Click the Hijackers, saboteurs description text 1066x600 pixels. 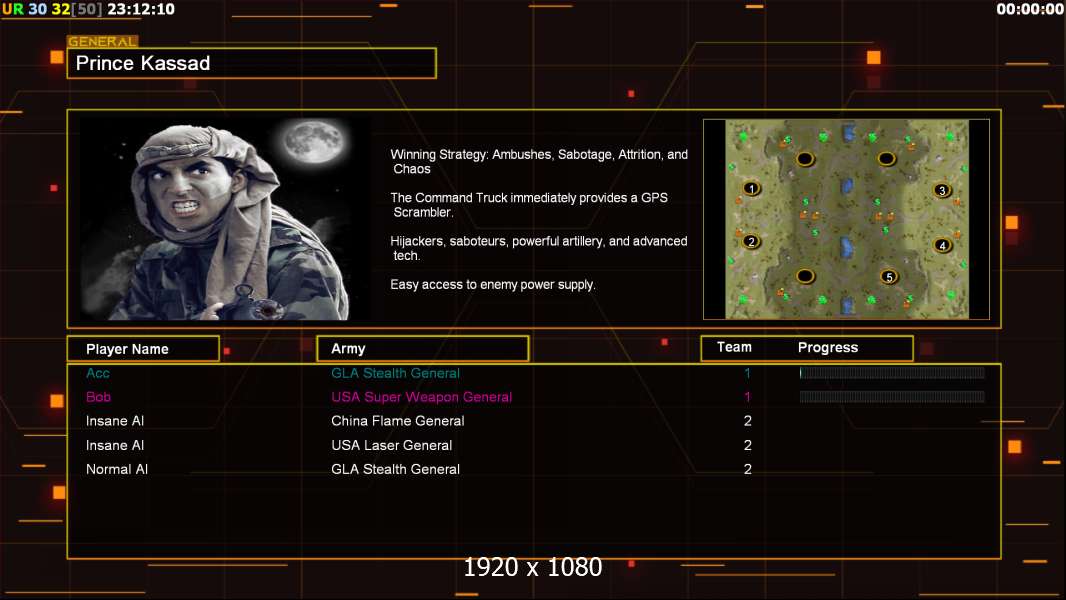point(538,248)
